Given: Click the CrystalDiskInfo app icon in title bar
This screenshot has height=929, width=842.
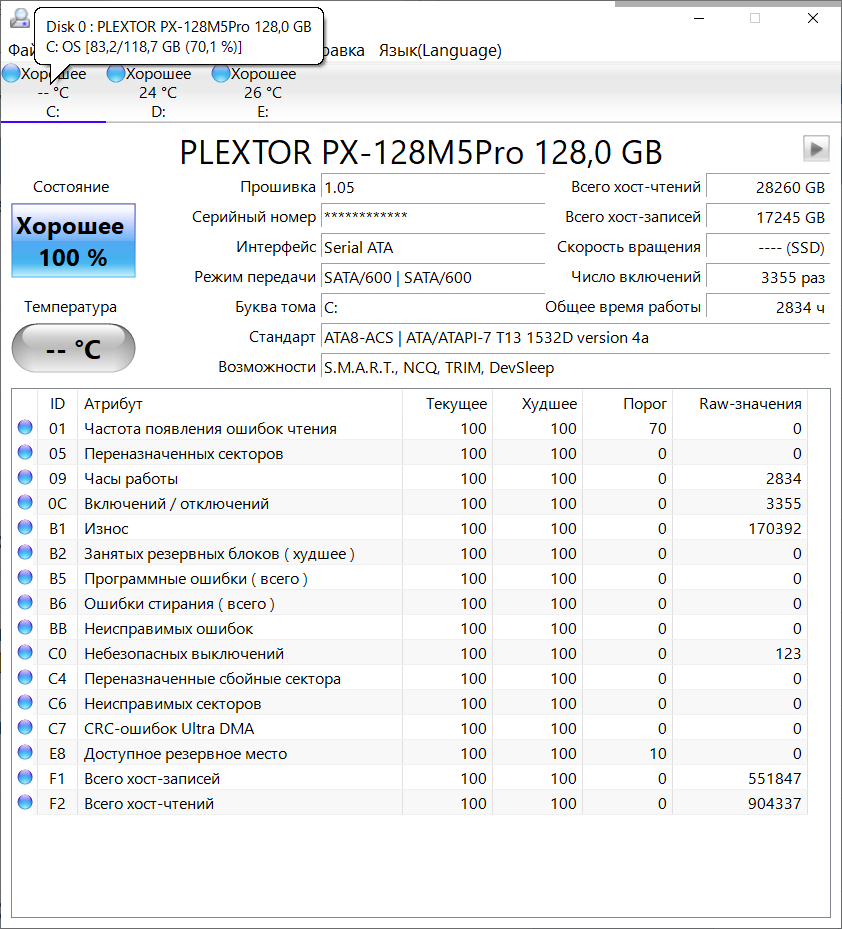Looking at the screenshot, I should 20,18.
